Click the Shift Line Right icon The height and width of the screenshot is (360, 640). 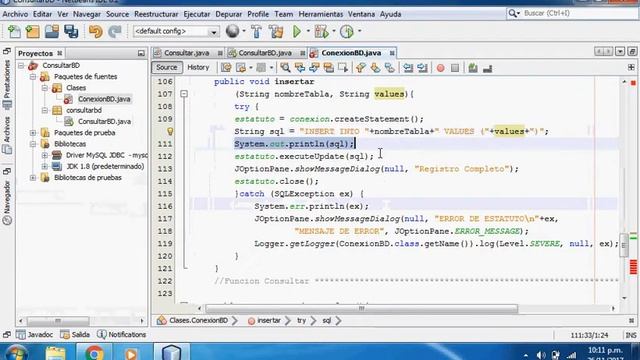[x=422, y=68]
